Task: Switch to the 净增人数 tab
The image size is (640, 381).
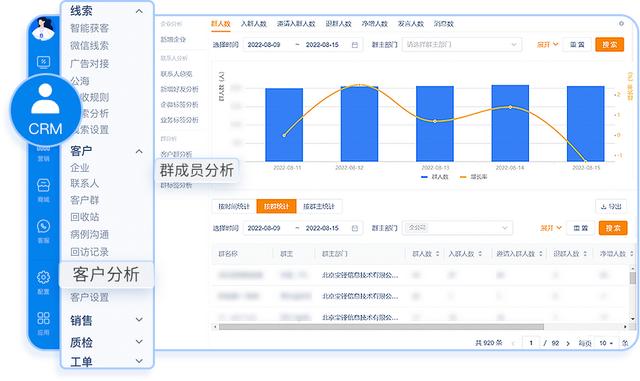Action: pyautogui.click(x=374, y=24)
